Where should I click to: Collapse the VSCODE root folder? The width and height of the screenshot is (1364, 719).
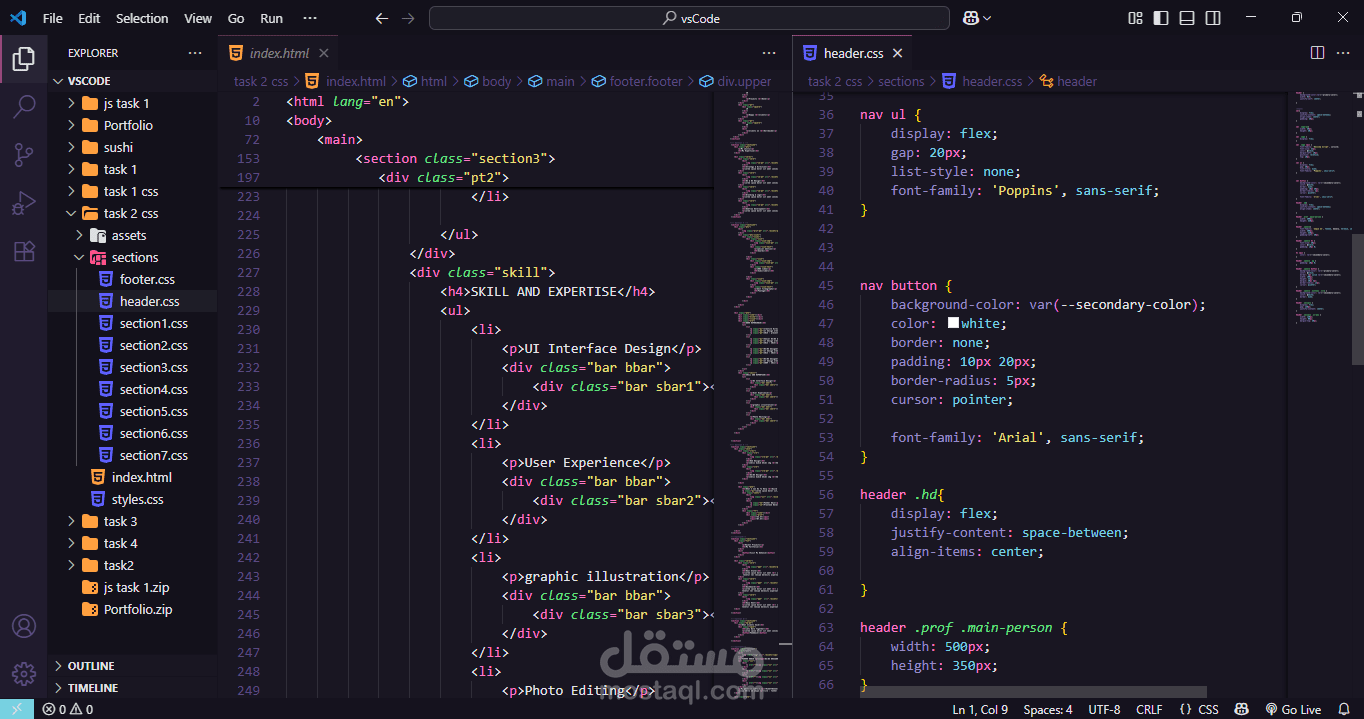[x=58, y=81]
